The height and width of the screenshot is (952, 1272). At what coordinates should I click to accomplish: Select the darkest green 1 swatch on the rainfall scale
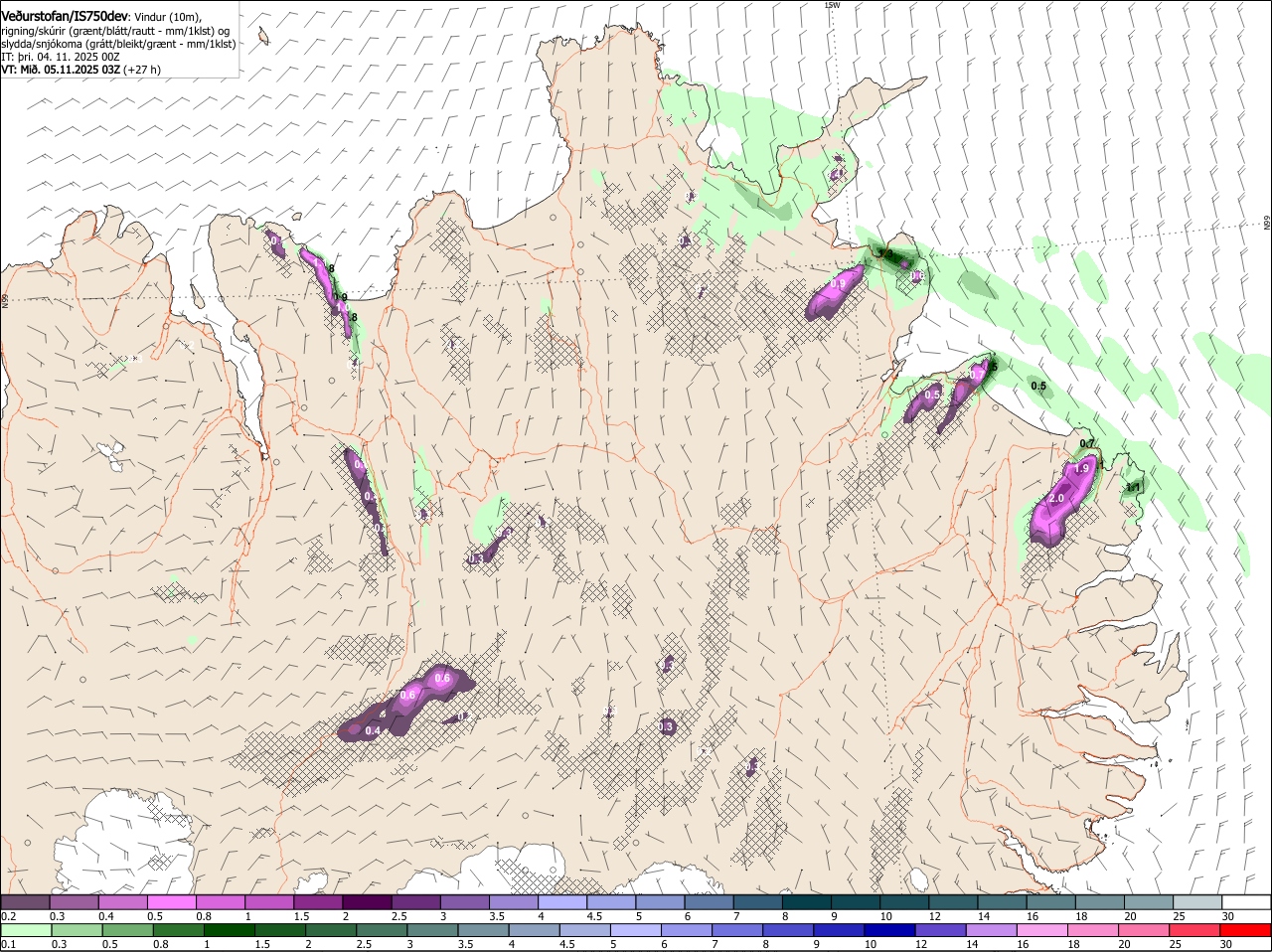coord(229,930)
